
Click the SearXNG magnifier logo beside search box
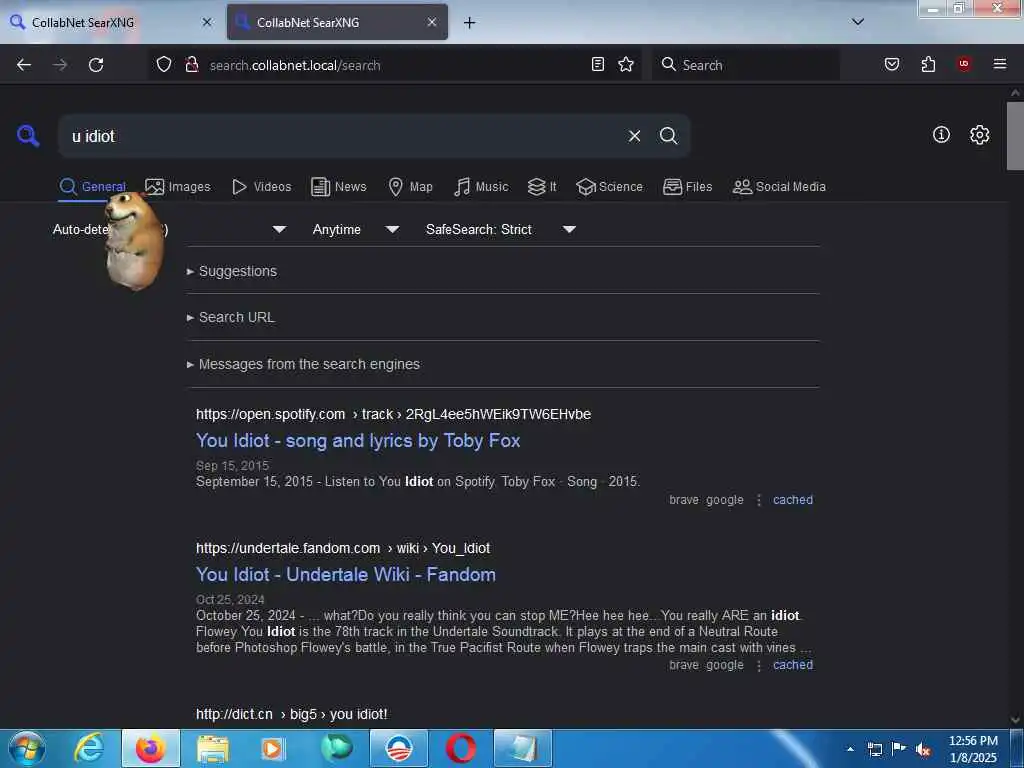27,136
